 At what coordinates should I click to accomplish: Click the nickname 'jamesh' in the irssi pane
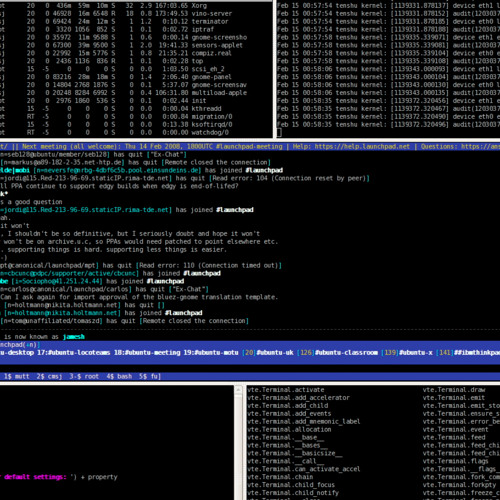(x=74, y=337)
